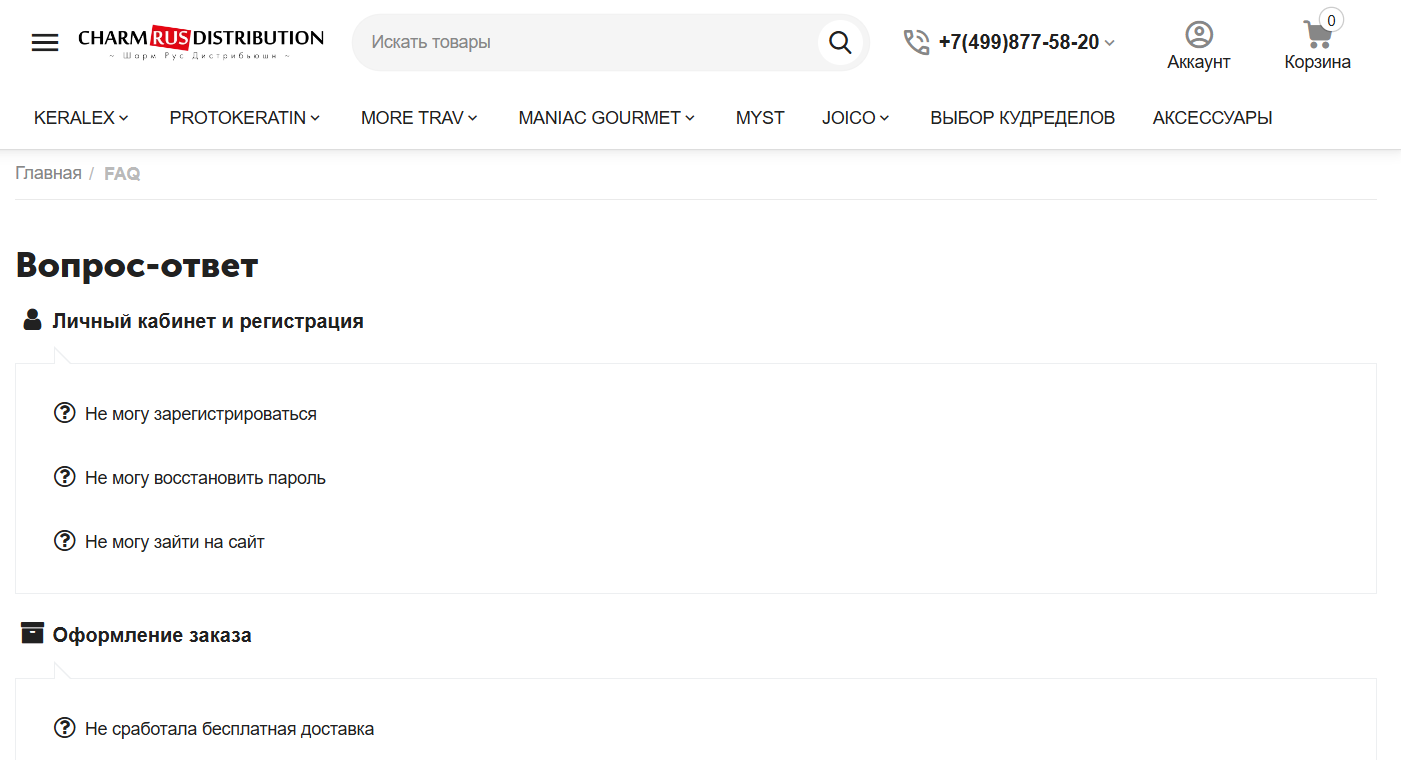Expand the 'Оформление заказа' section heading

(152, 635)
